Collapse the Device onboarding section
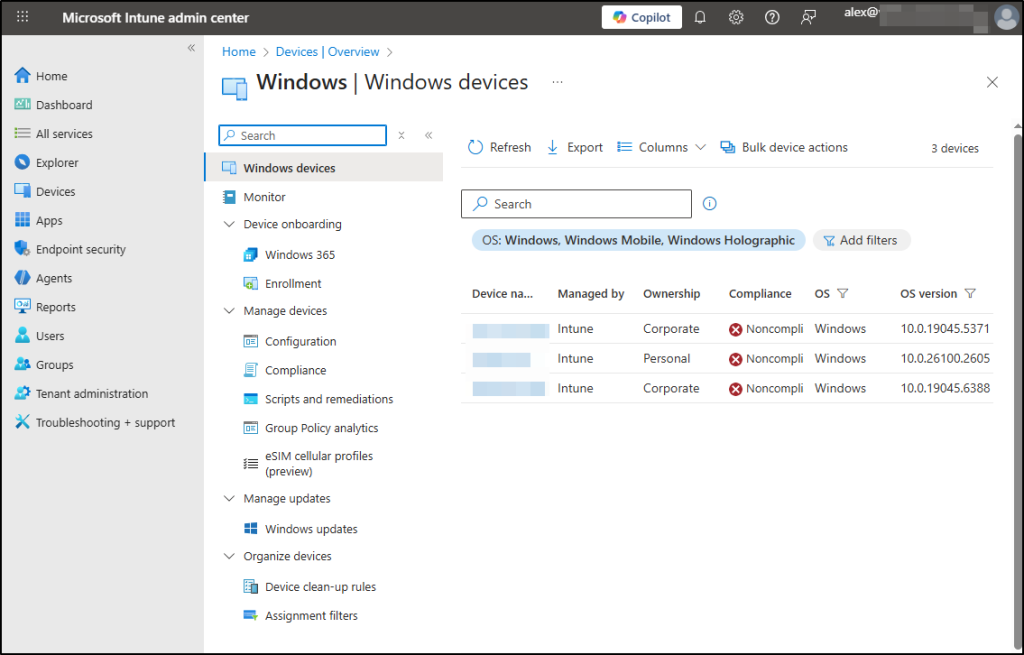This screenshot has width=1024, height=655. coord(229,225)
